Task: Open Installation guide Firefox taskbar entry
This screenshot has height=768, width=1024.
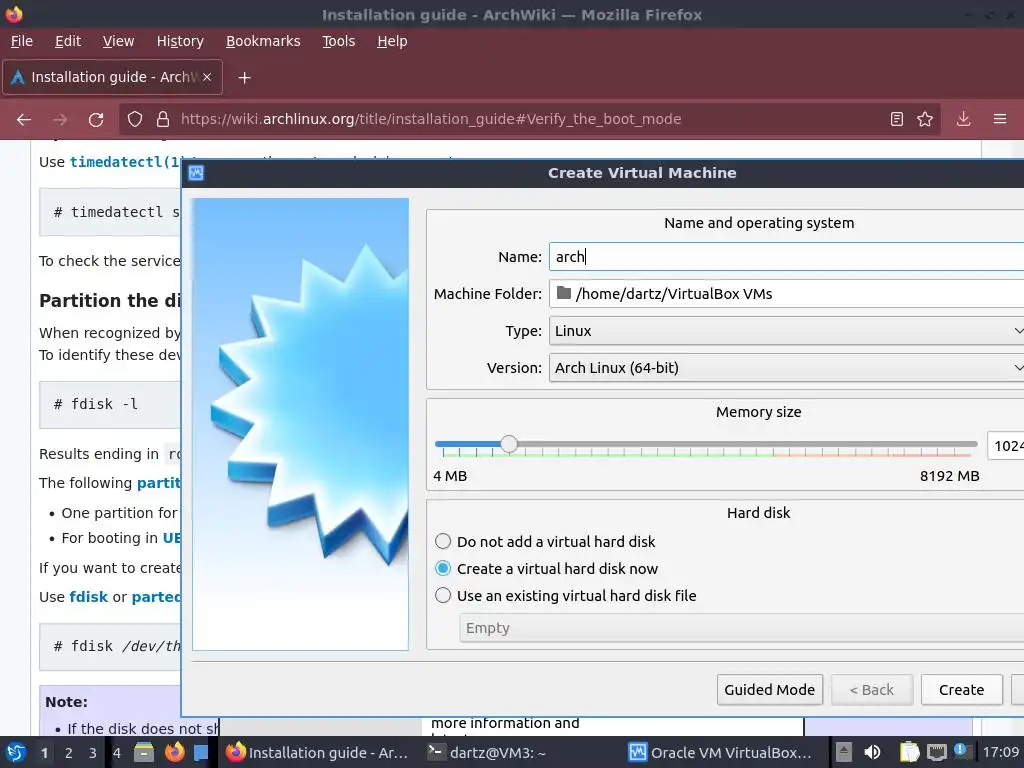Action: pyautogui.click(x=317, y=752)
